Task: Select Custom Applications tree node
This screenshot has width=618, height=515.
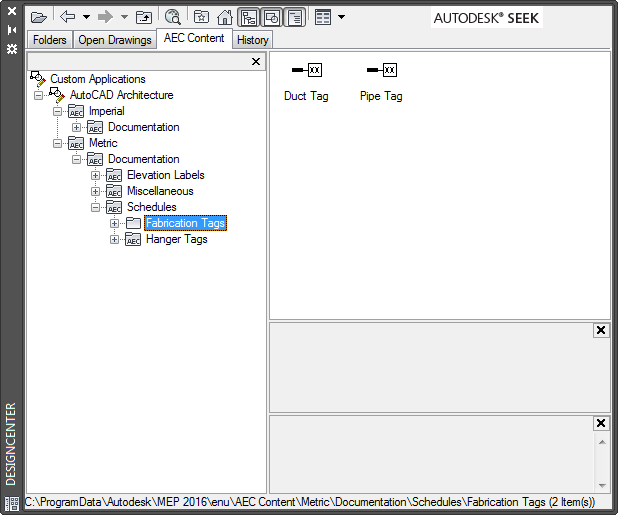Action: (98, 79)
